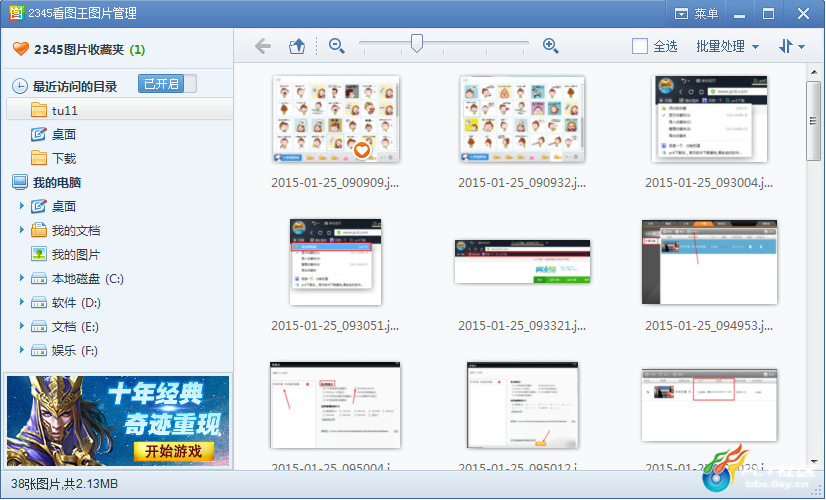The width and height of the screenshot is (826, 500).
Task: Select 我的电脑 tree node
Action: (x=57, y=182)
